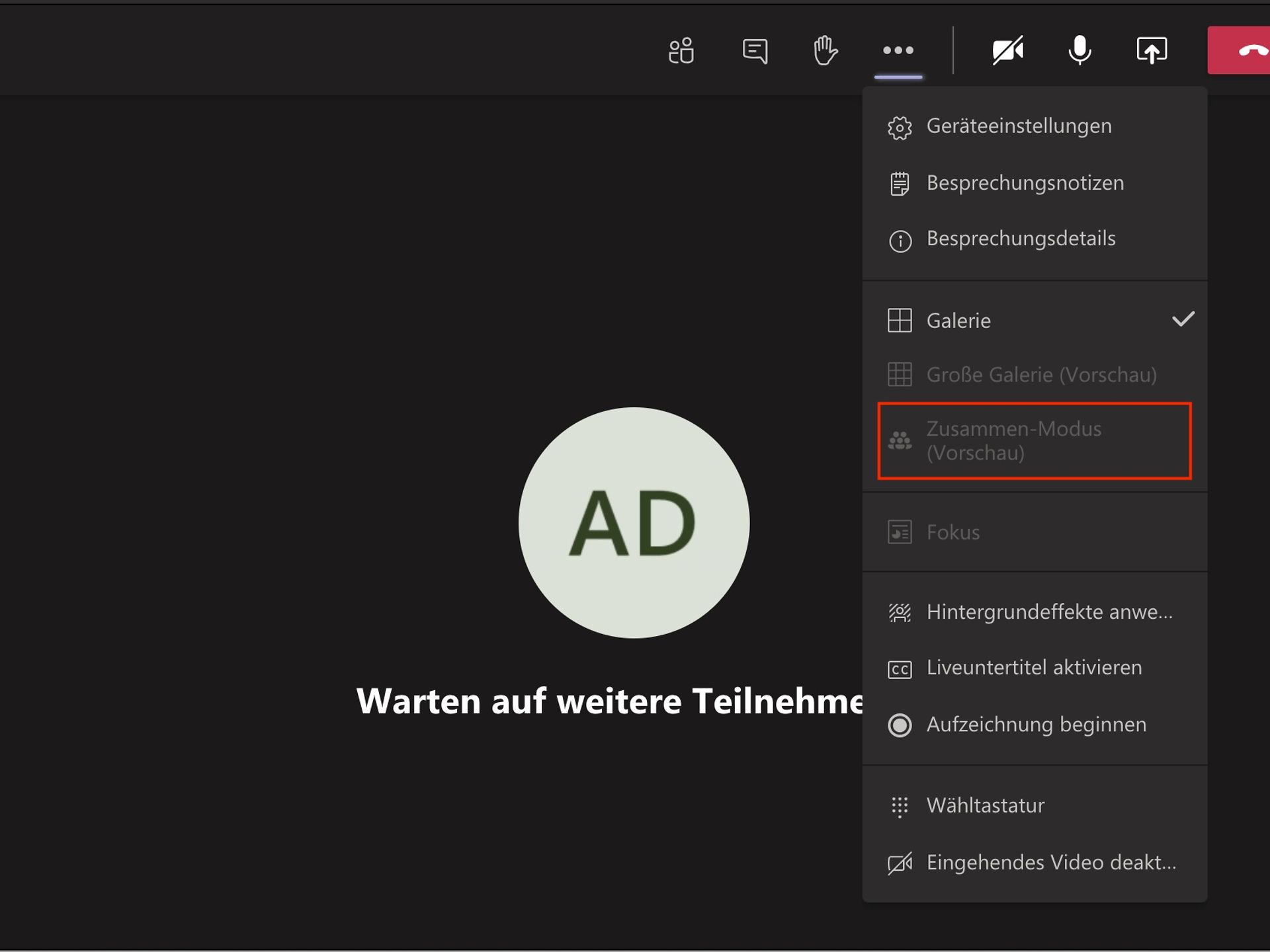Start the recording with Aufzeichnung beginnen
This screenshot has width=1270, height=952.
tap(1037, 724)
